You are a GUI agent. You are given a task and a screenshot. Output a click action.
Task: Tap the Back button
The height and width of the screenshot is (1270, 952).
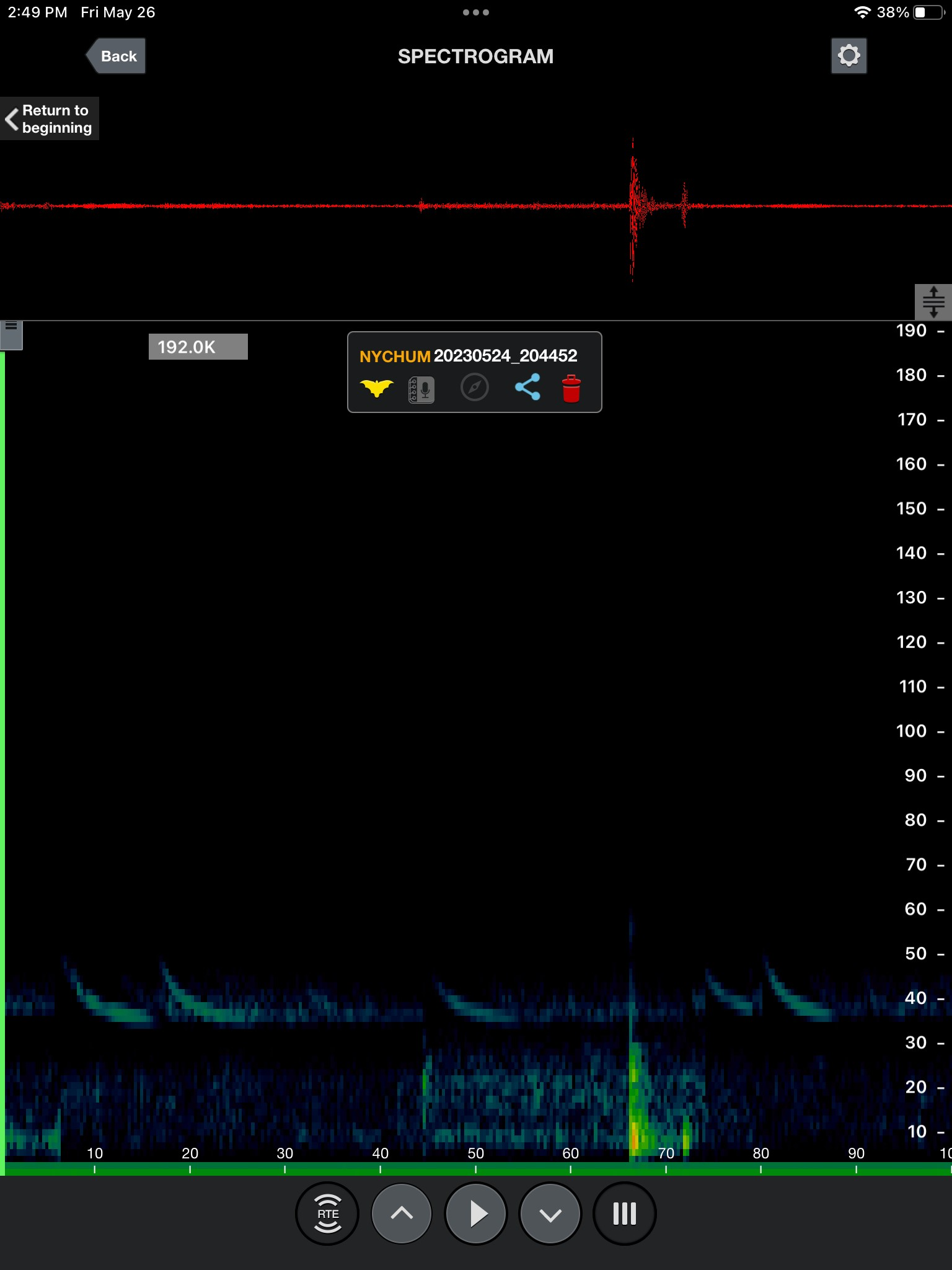116,56
